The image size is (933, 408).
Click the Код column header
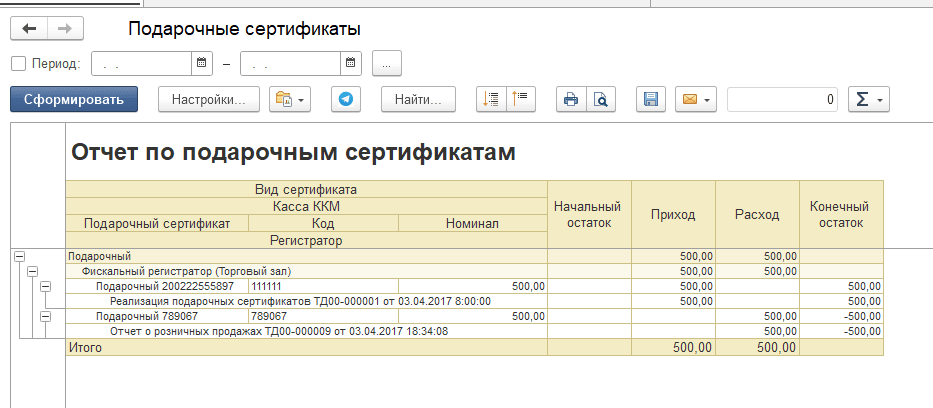(x=323, y=224)
